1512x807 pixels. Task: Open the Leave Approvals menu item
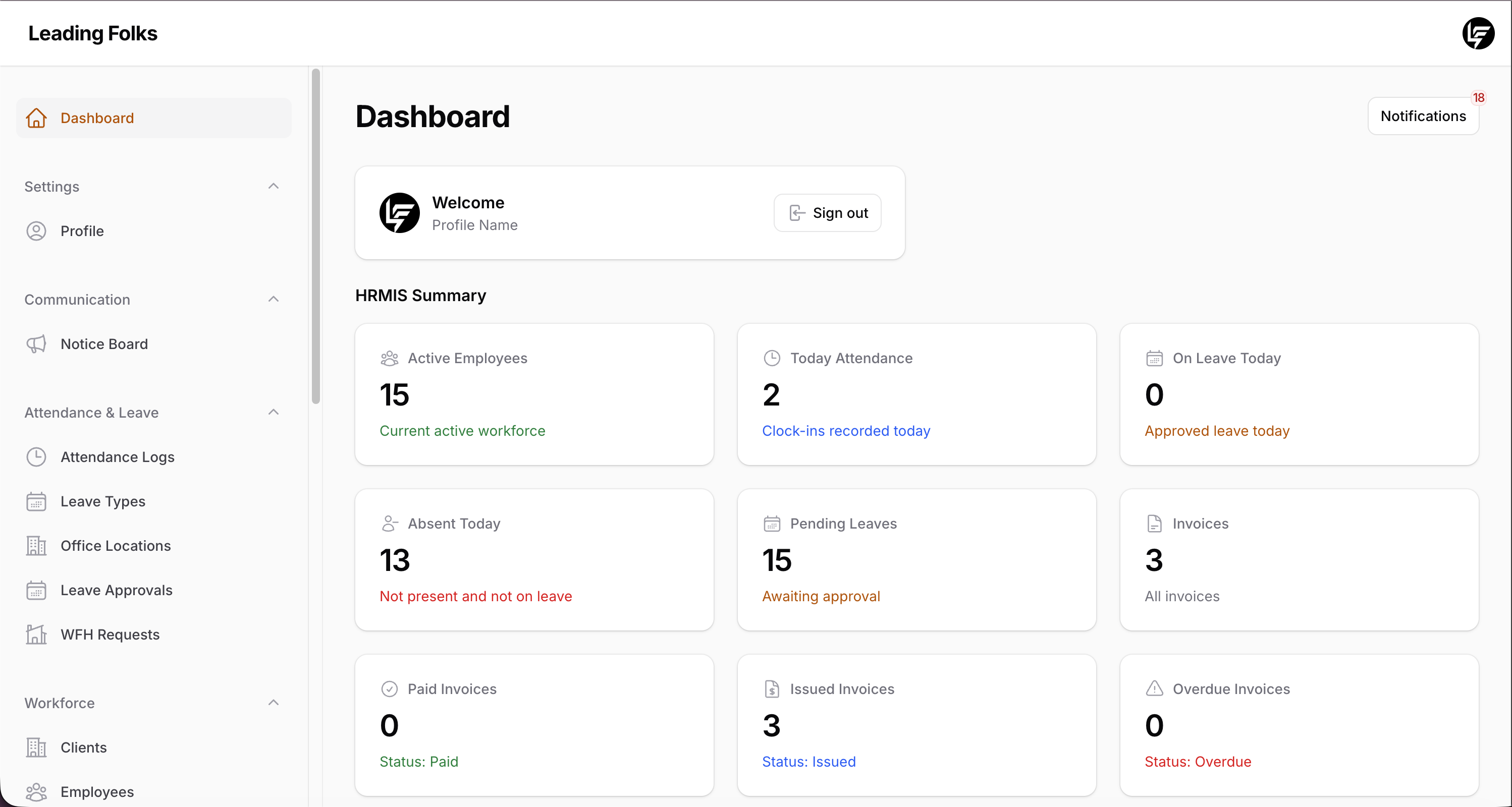click(116, 590)
